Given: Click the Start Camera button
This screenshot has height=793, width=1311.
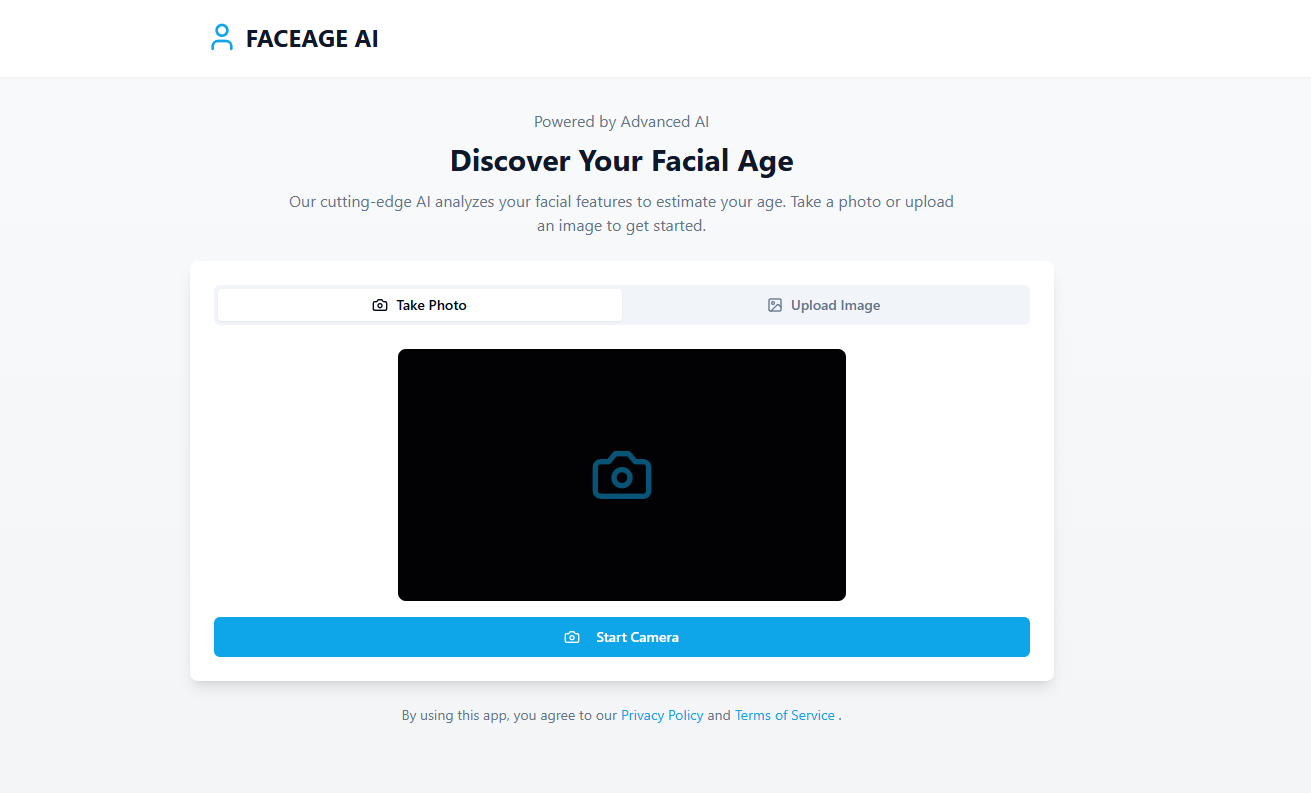Looking at the screenshot, I should point(622,637).
